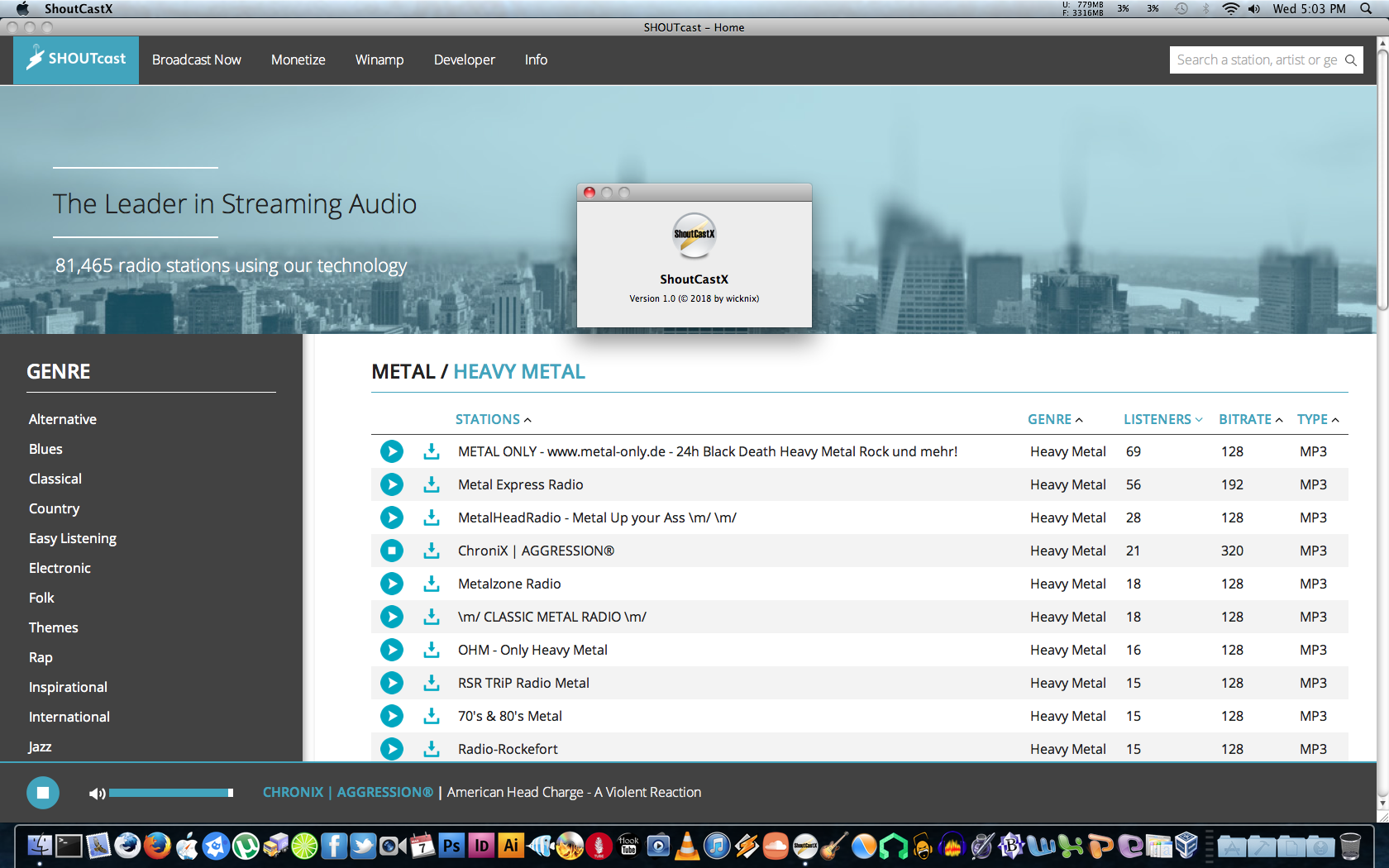Select Easy Listening genre
This screenshot has width=1389, height=868.
(73, 538)
